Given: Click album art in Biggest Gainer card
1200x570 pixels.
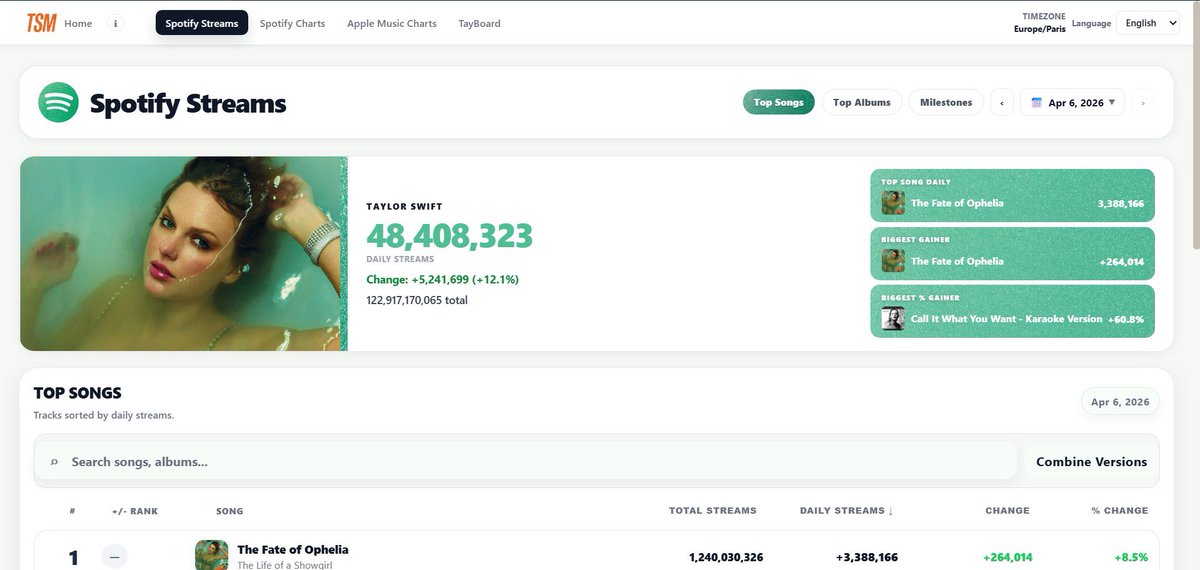Looking at the screenshot, I should pos(893,261).
